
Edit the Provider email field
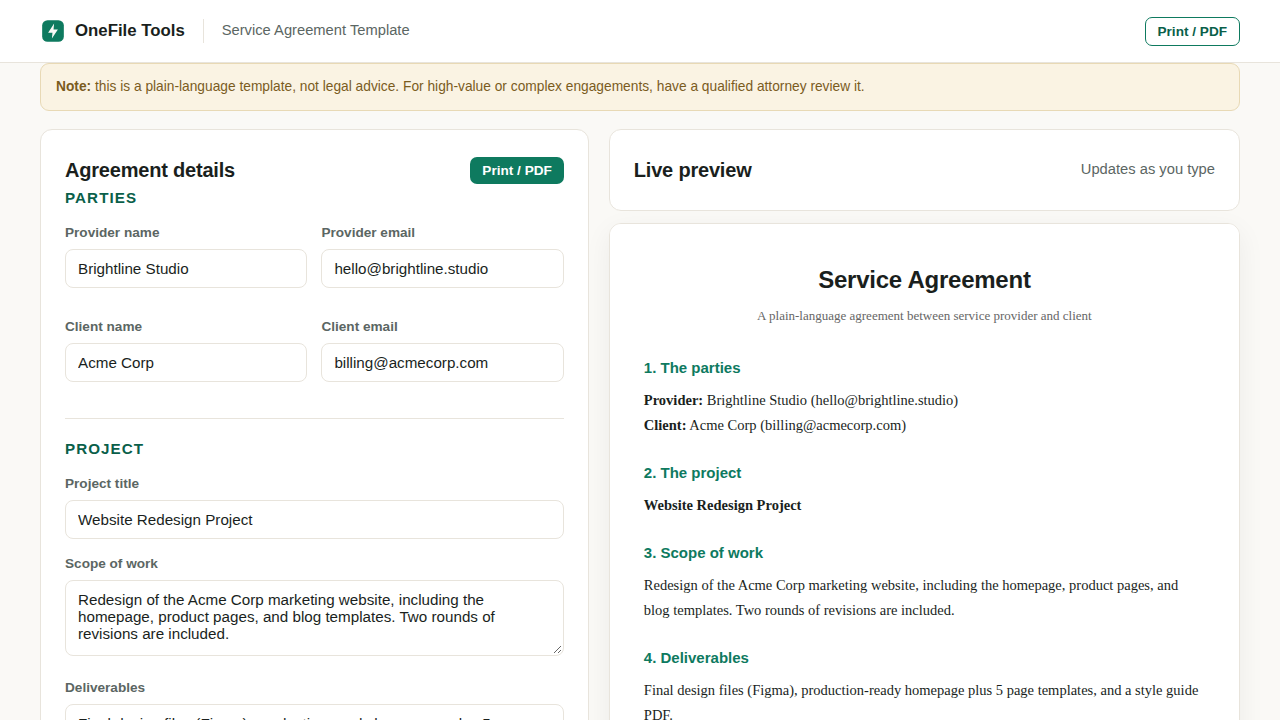(x=442, y=268)
